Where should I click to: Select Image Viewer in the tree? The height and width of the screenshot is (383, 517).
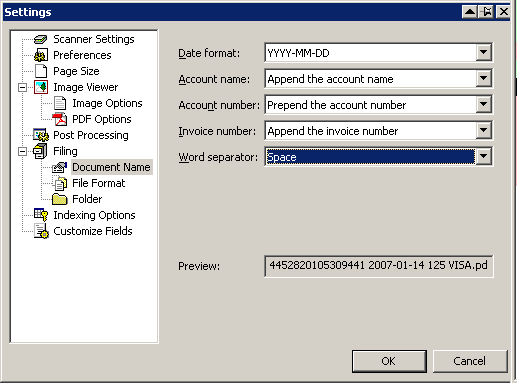click(86, 87)
